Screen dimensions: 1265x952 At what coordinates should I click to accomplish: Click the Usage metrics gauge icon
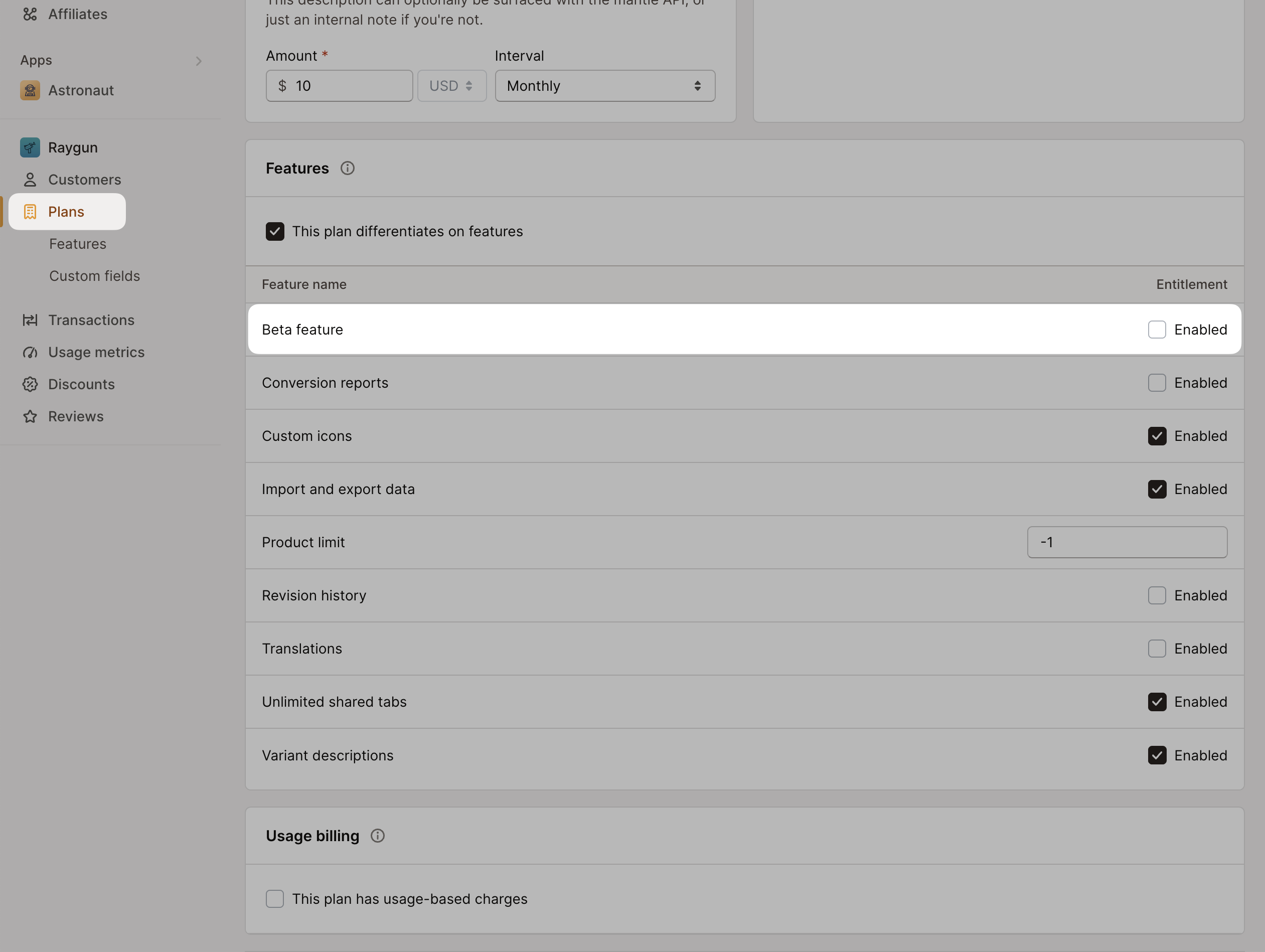point(30,352)
